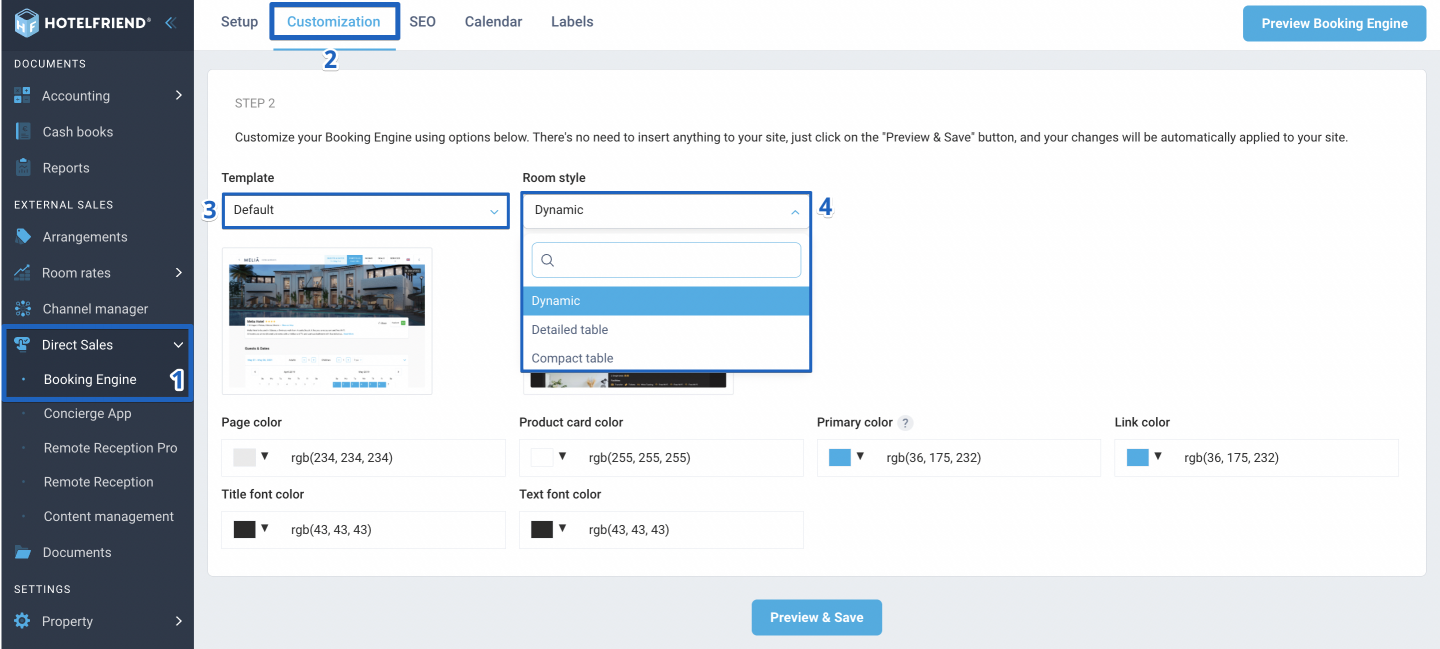Click the Room rates chart icon
This screenshot has height=649, width=1440.
click(x=22, y=273)
